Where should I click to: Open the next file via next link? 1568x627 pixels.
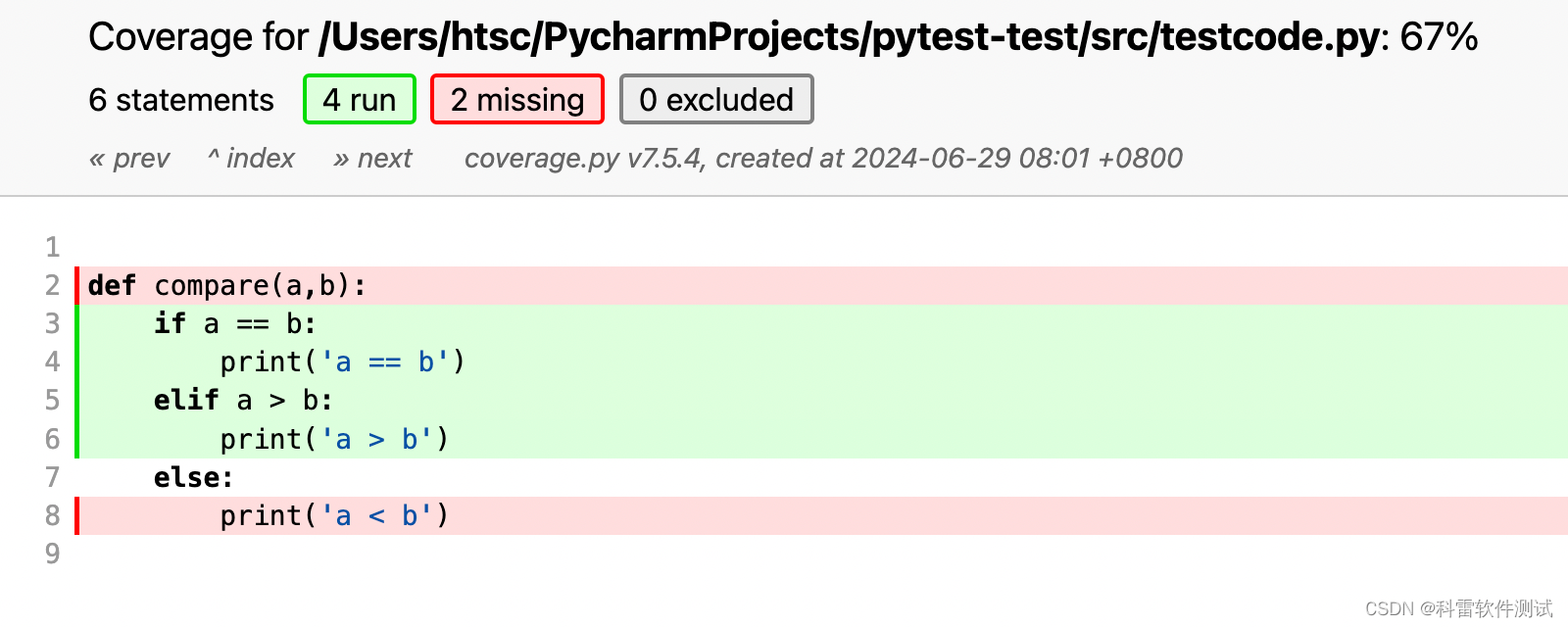pos(372,158)
